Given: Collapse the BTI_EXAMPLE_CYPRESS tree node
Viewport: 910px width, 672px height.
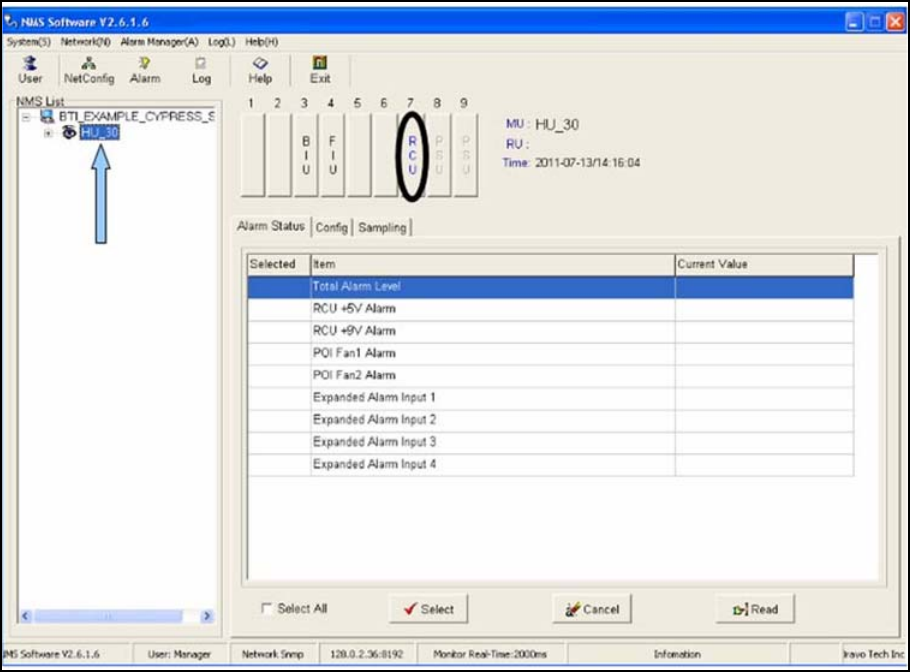Looking at the screenshot, I should click(26, 117).
